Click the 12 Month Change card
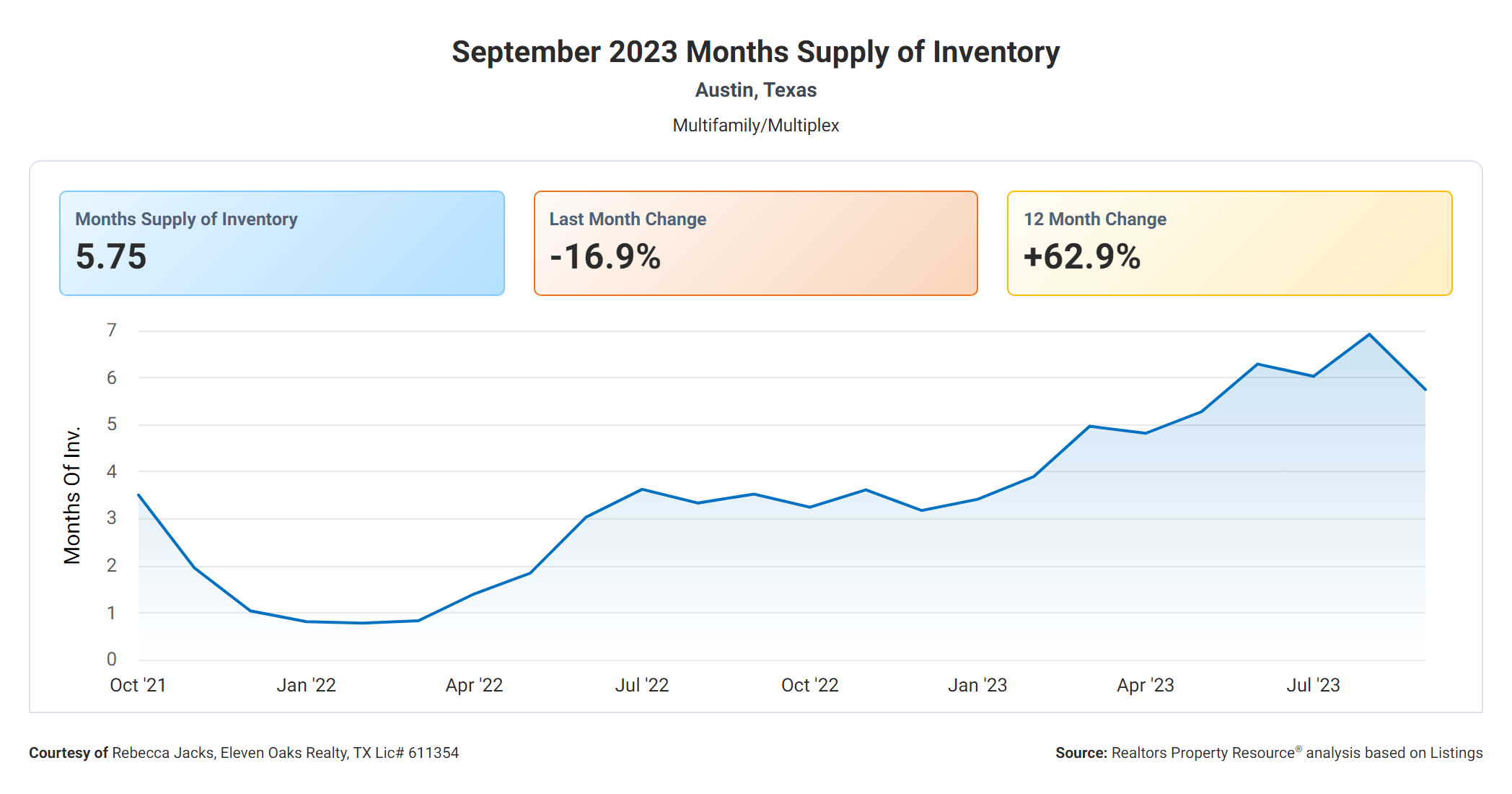1512x794 pixels. pos(1229,243)
